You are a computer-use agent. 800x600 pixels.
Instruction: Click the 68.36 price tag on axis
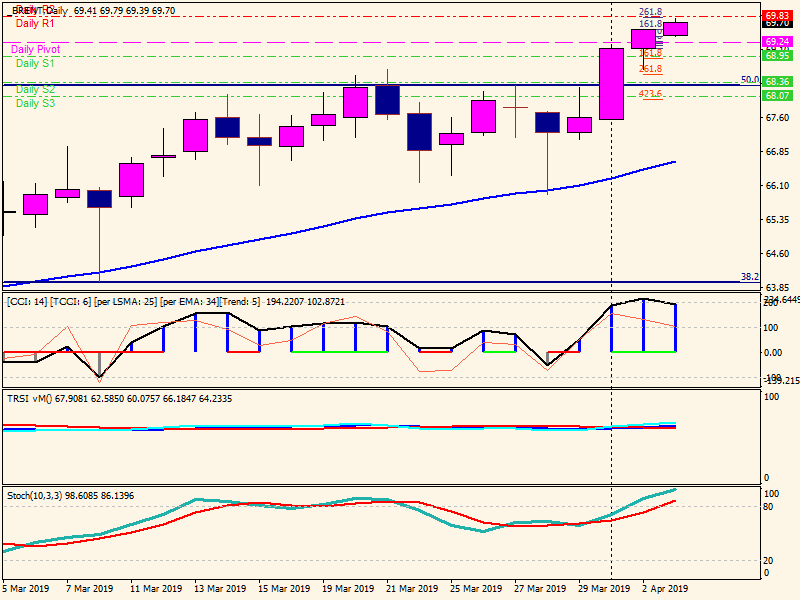pos(777,82)
